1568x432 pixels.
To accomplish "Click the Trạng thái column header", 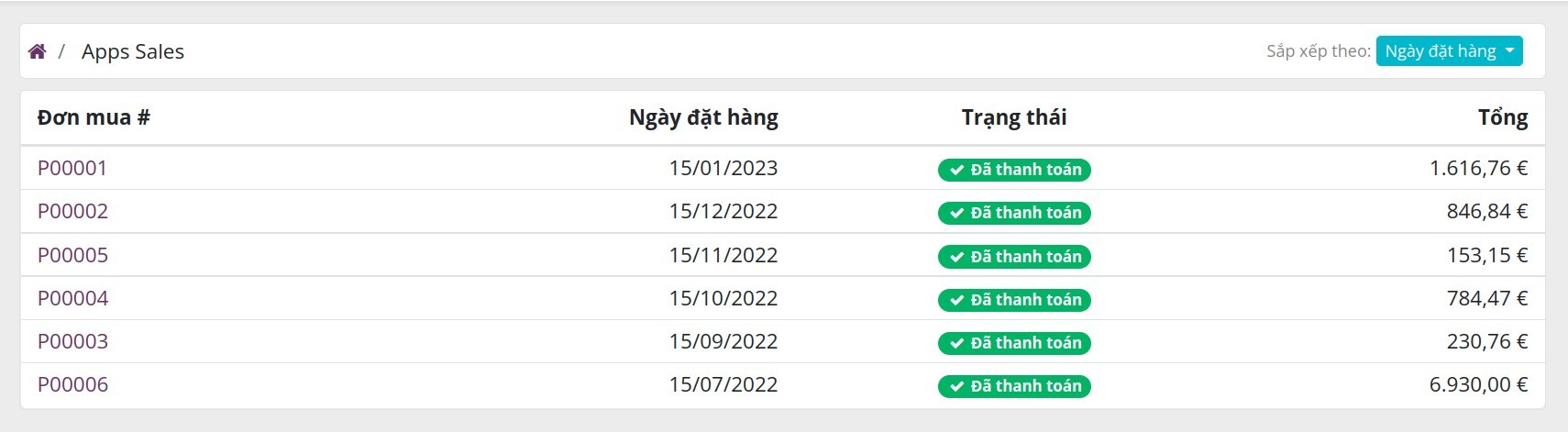I will (1014, 117).
